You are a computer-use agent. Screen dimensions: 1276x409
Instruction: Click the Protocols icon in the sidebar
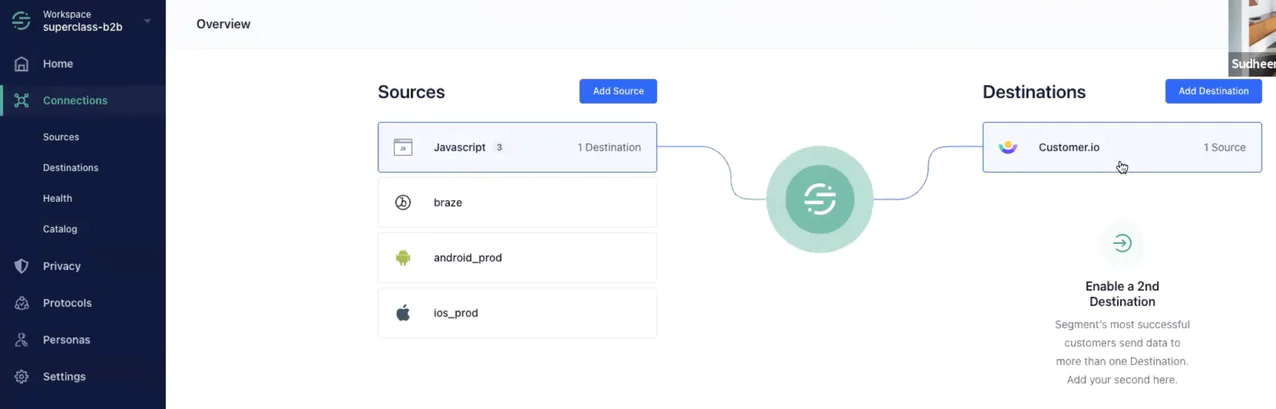[x=21, y=303]
